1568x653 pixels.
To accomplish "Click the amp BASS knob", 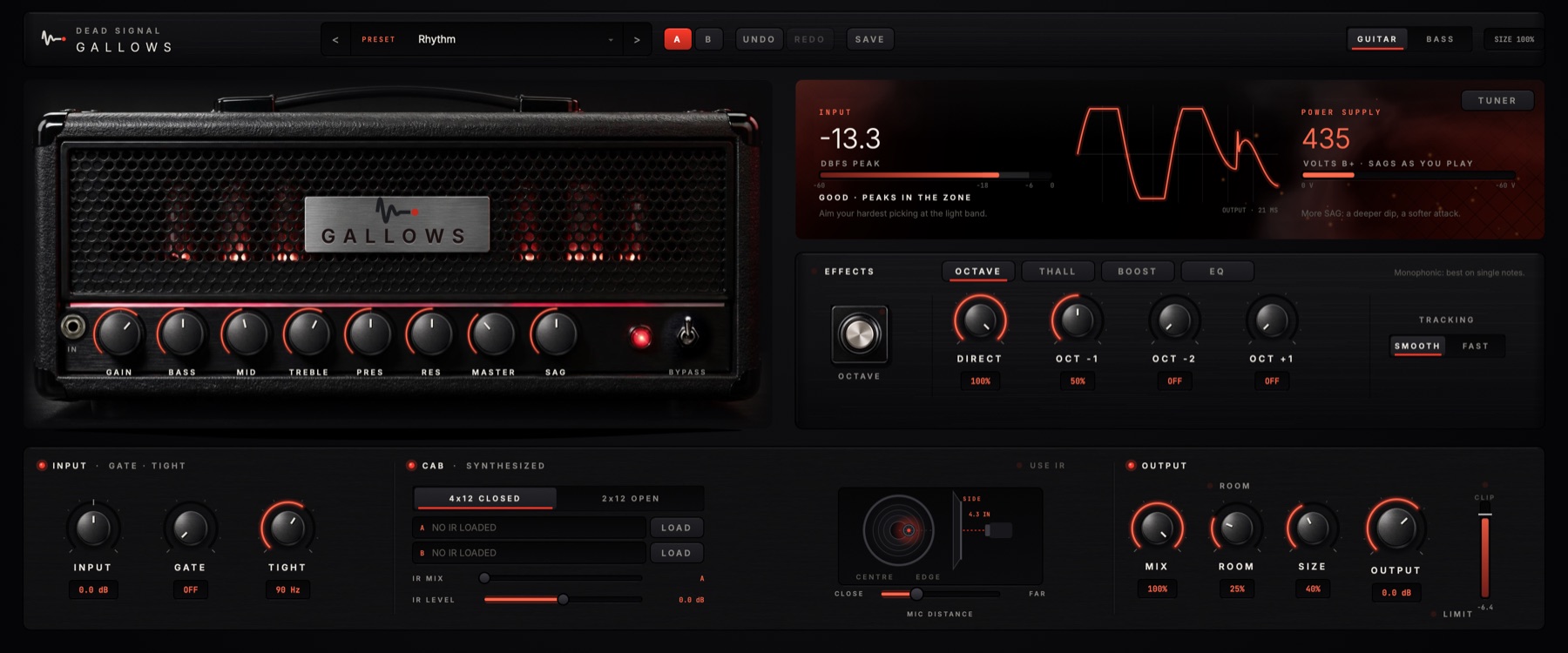I will (182, 333).
